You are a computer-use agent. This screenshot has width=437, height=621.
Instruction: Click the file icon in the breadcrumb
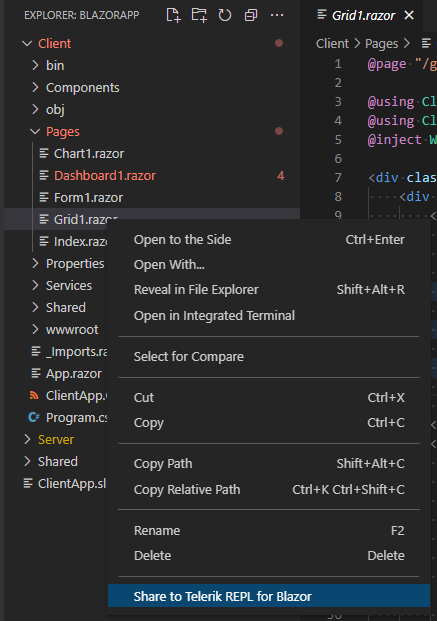pyautogui.click(x=426, y=43)
